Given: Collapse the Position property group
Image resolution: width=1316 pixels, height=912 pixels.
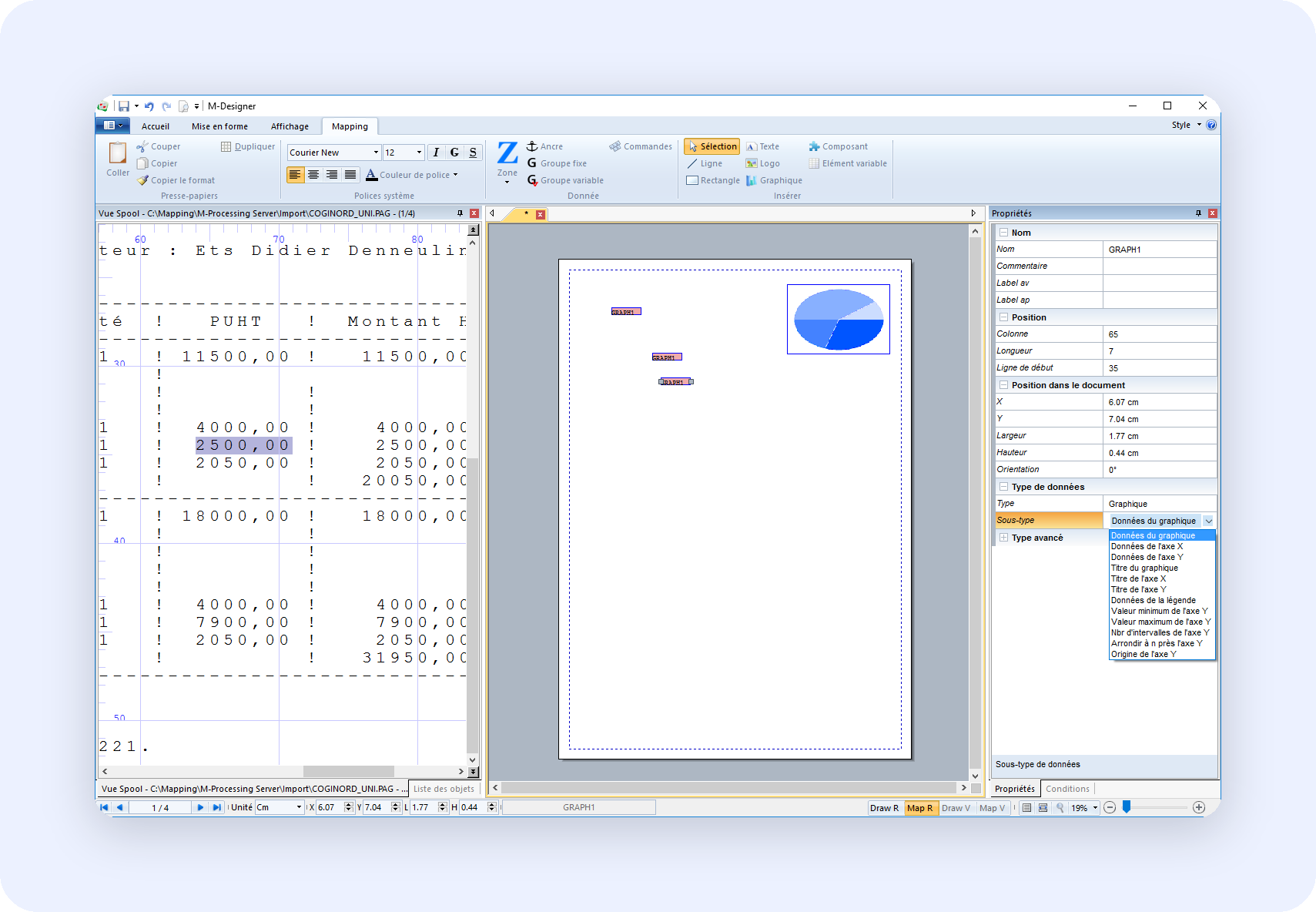Looking at the screenshot, I should (x=1003, y=317).
